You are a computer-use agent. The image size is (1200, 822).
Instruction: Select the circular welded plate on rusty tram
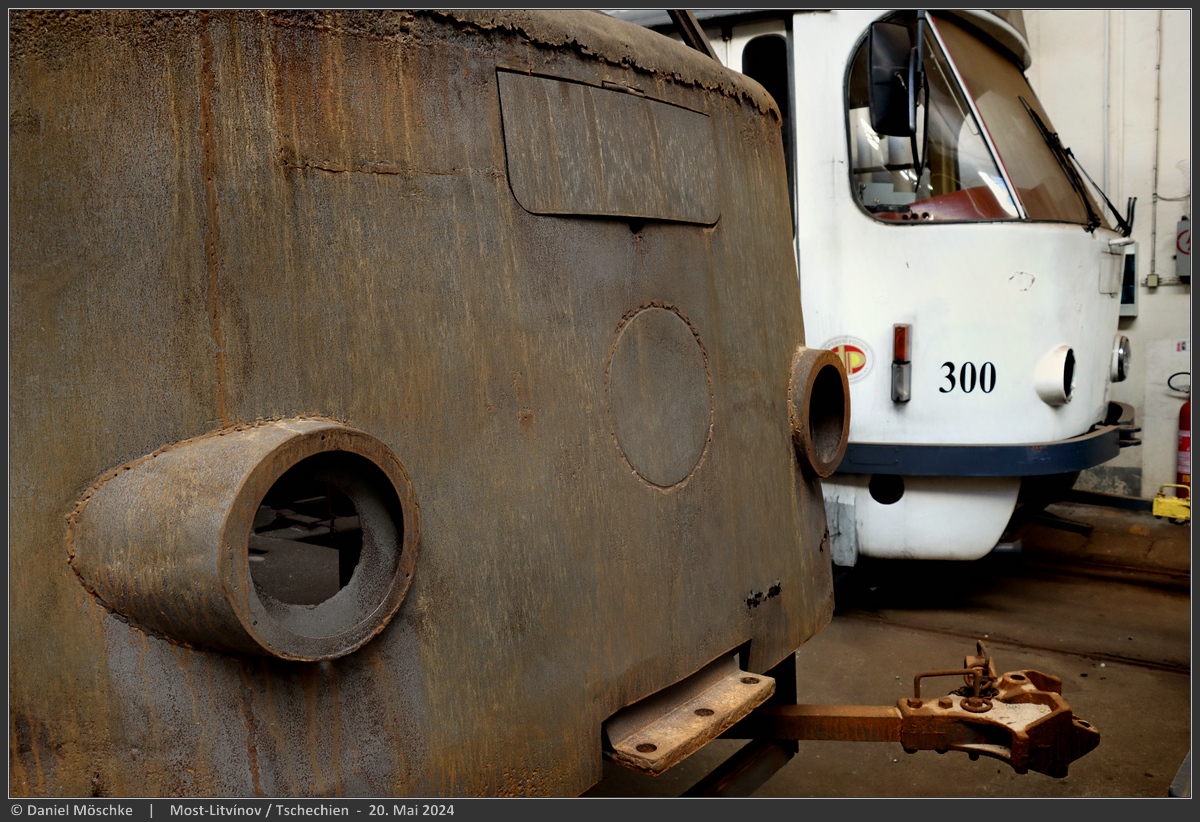point(659,397)
